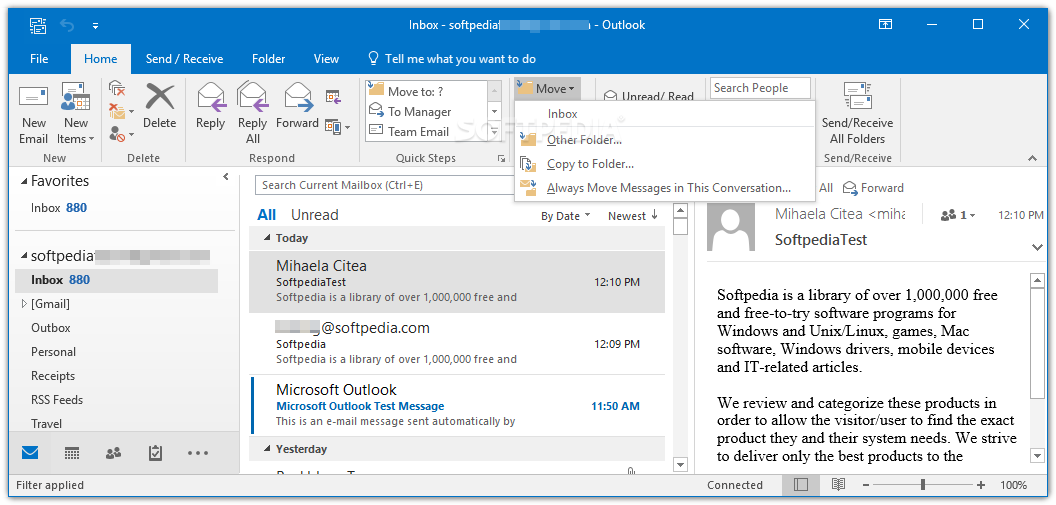This screenshot has height=505, width=1056.
Task: Open Customize Quick Access Toolbar dropdown
Action: tap(95, 26)
